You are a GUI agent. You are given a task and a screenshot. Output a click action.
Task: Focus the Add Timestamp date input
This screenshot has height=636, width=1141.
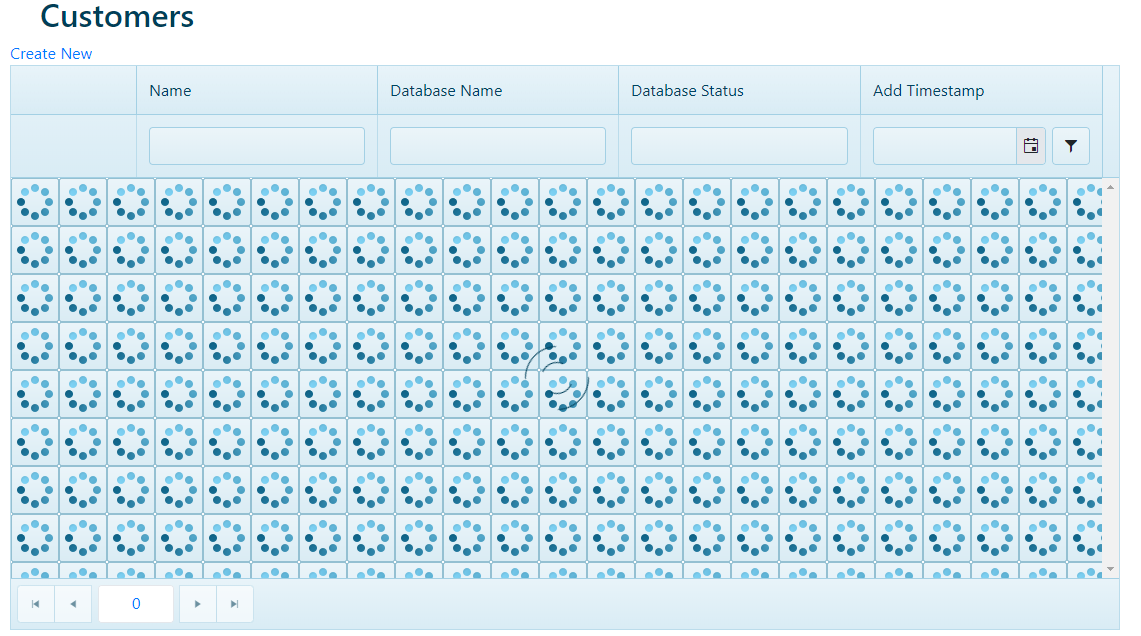tap(945, 146)
